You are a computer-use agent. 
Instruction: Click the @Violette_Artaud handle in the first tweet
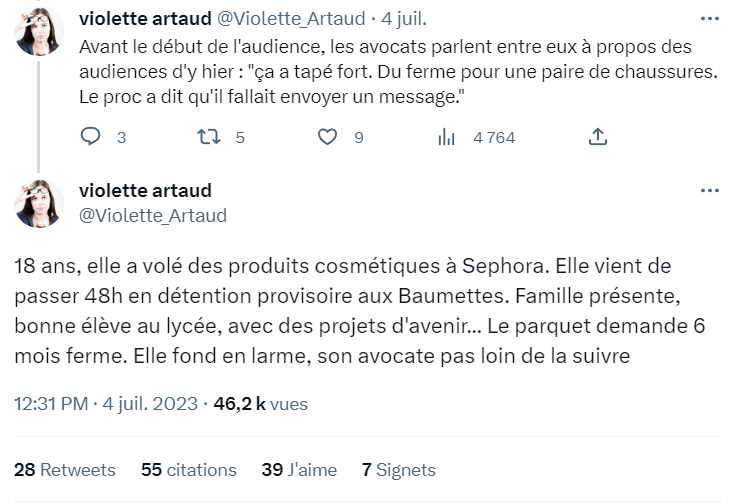291,19
